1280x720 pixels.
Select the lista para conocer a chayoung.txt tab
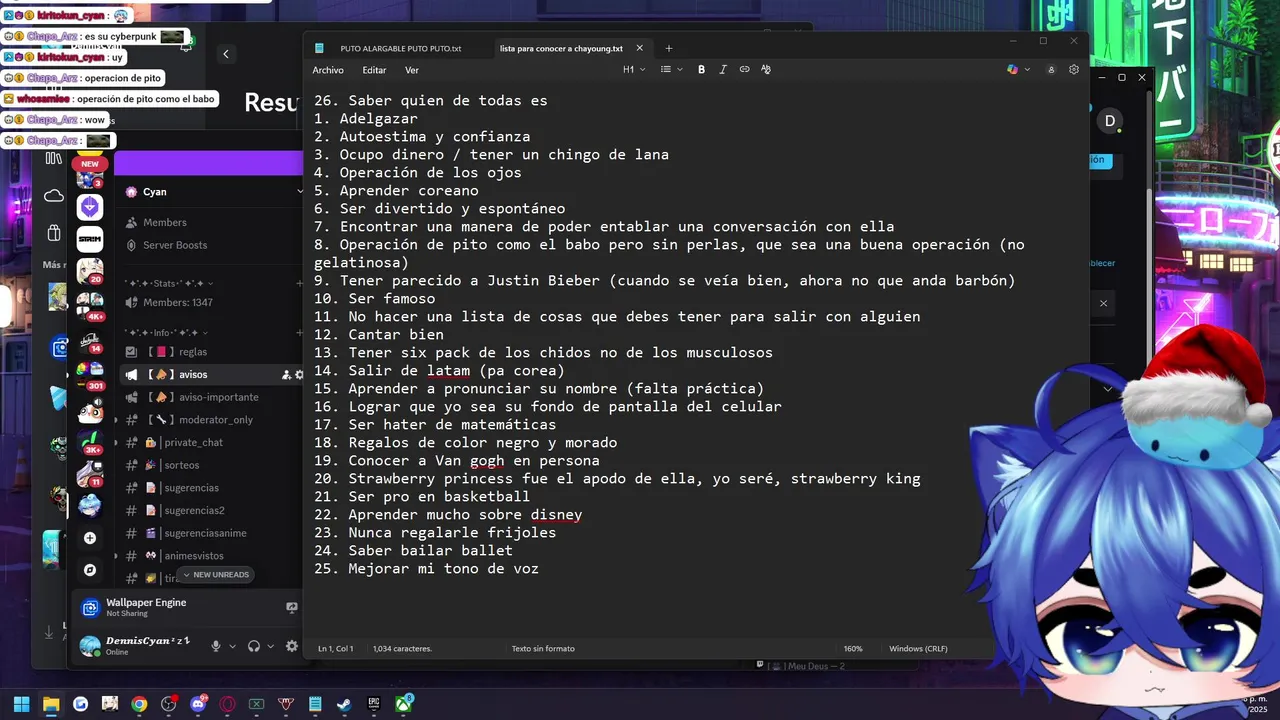[x=561, y=48]
